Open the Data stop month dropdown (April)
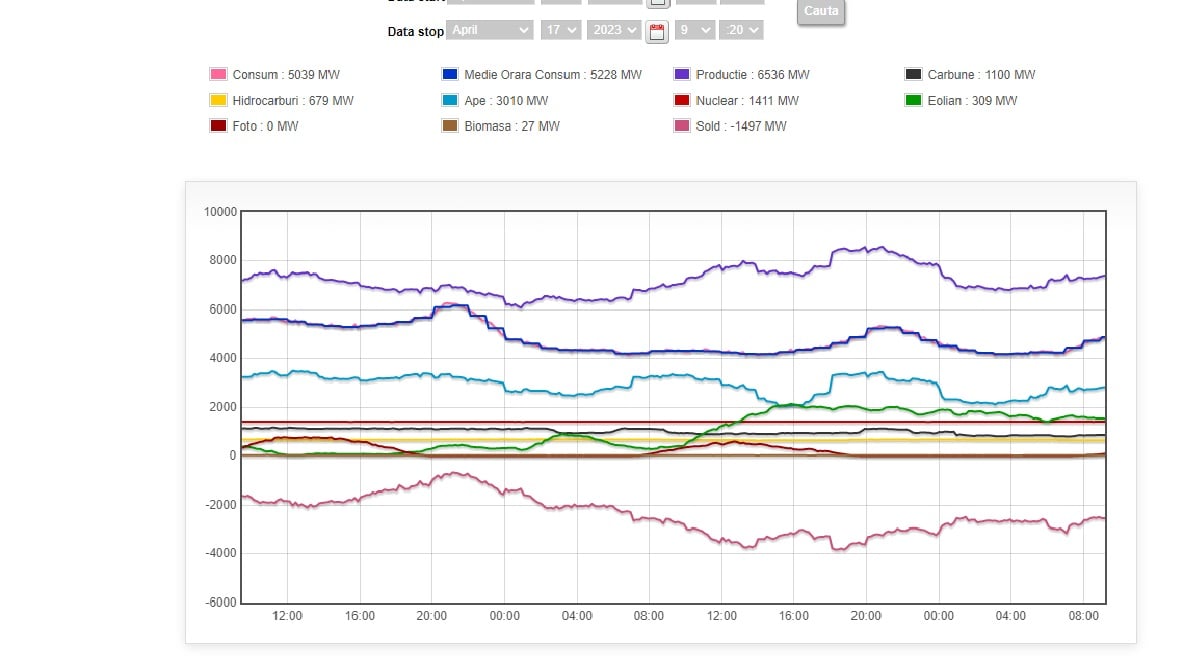This screenshot has width=1183, height=656. [x=490, y=30]
